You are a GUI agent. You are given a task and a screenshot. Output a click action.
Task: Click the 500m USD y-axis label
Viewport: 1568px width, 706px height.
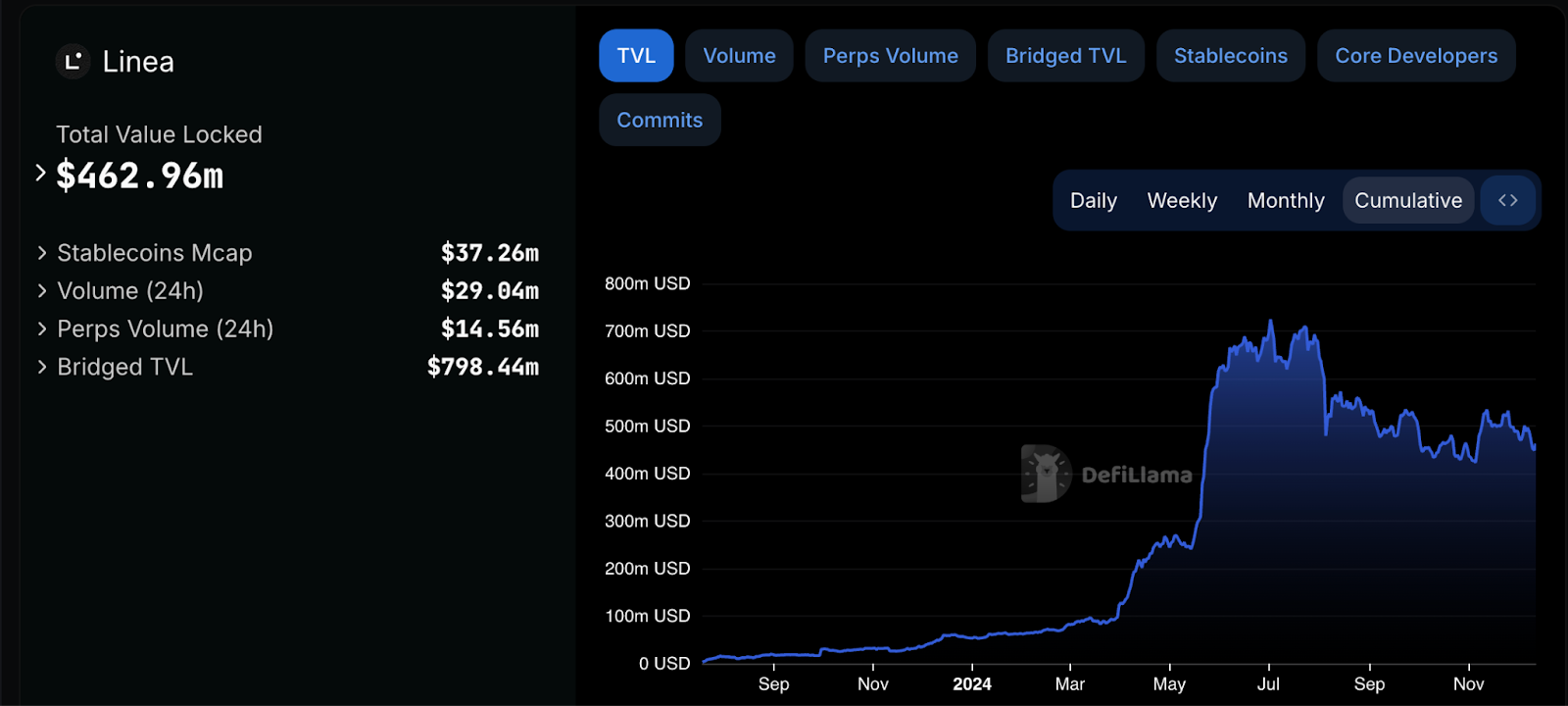pos(647,426)
